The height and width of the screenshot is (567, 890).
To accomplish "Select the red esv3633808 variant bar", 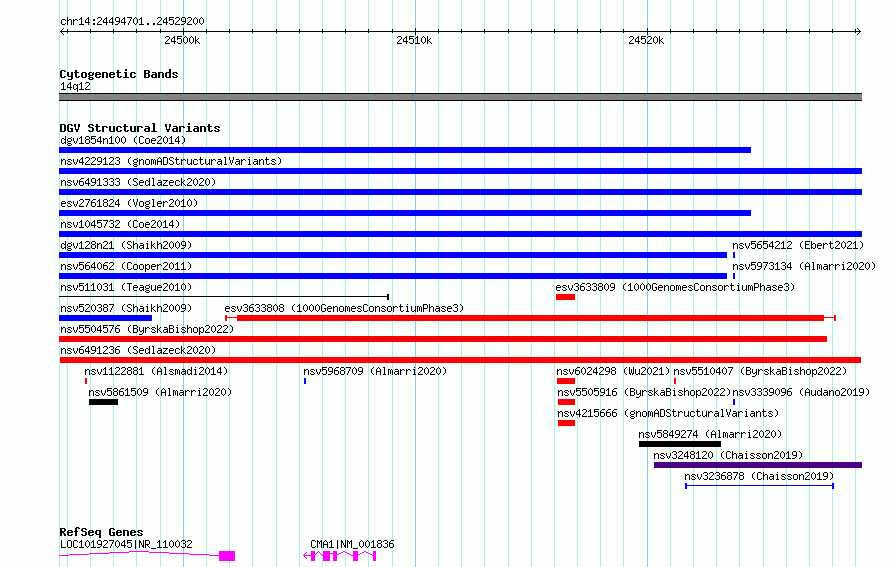I will tap(530, 318).
